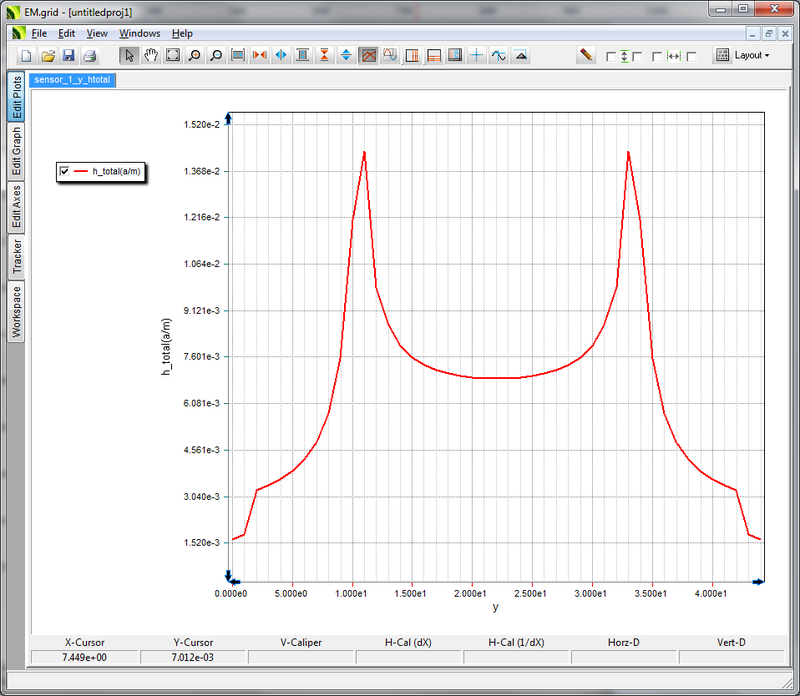Activate the hand pan tool
The width and height of the screenshot is (800, 696).
click(x=151, y=56)
